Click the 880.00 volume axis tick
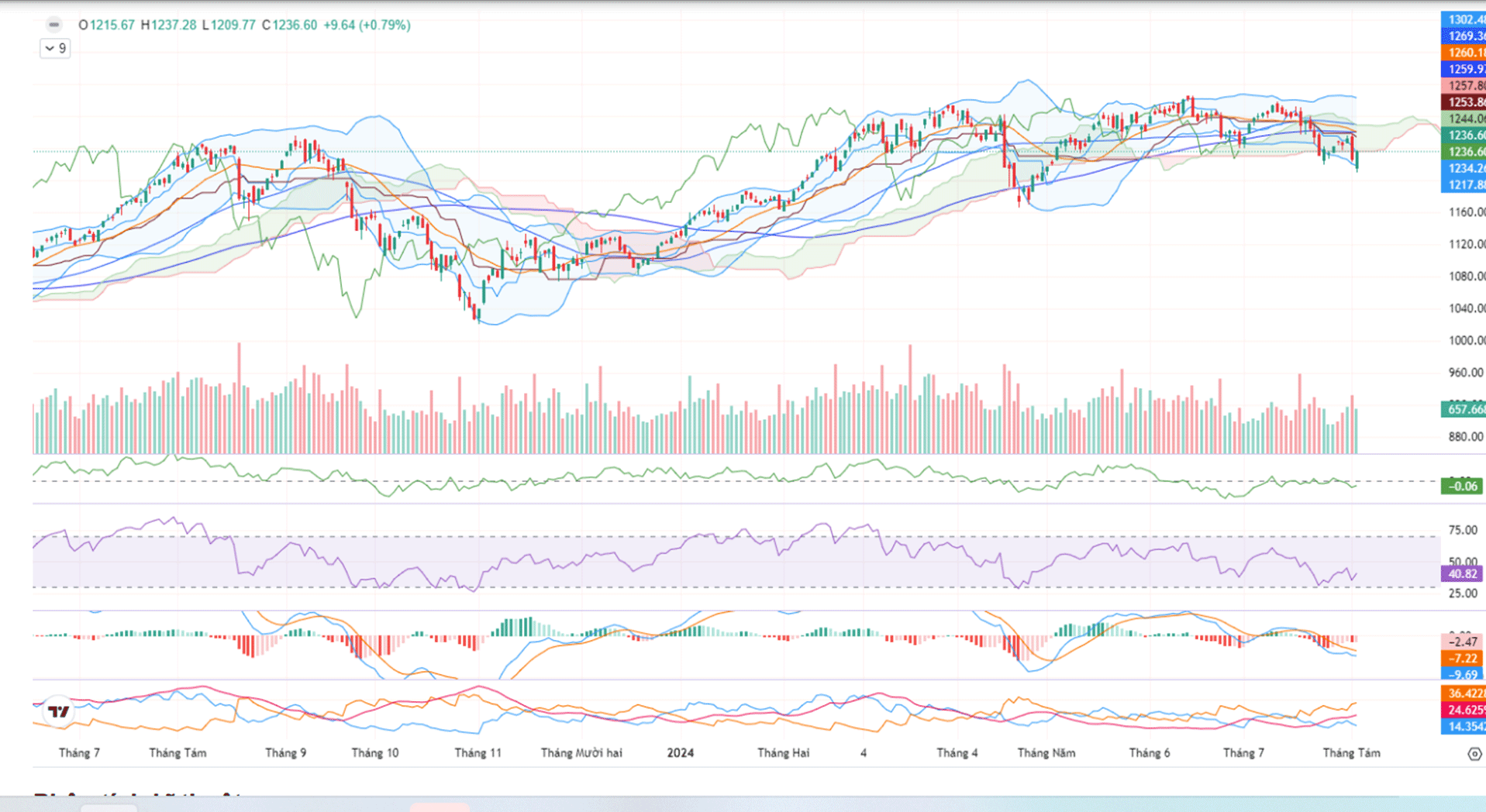 tap(1467, 436)
